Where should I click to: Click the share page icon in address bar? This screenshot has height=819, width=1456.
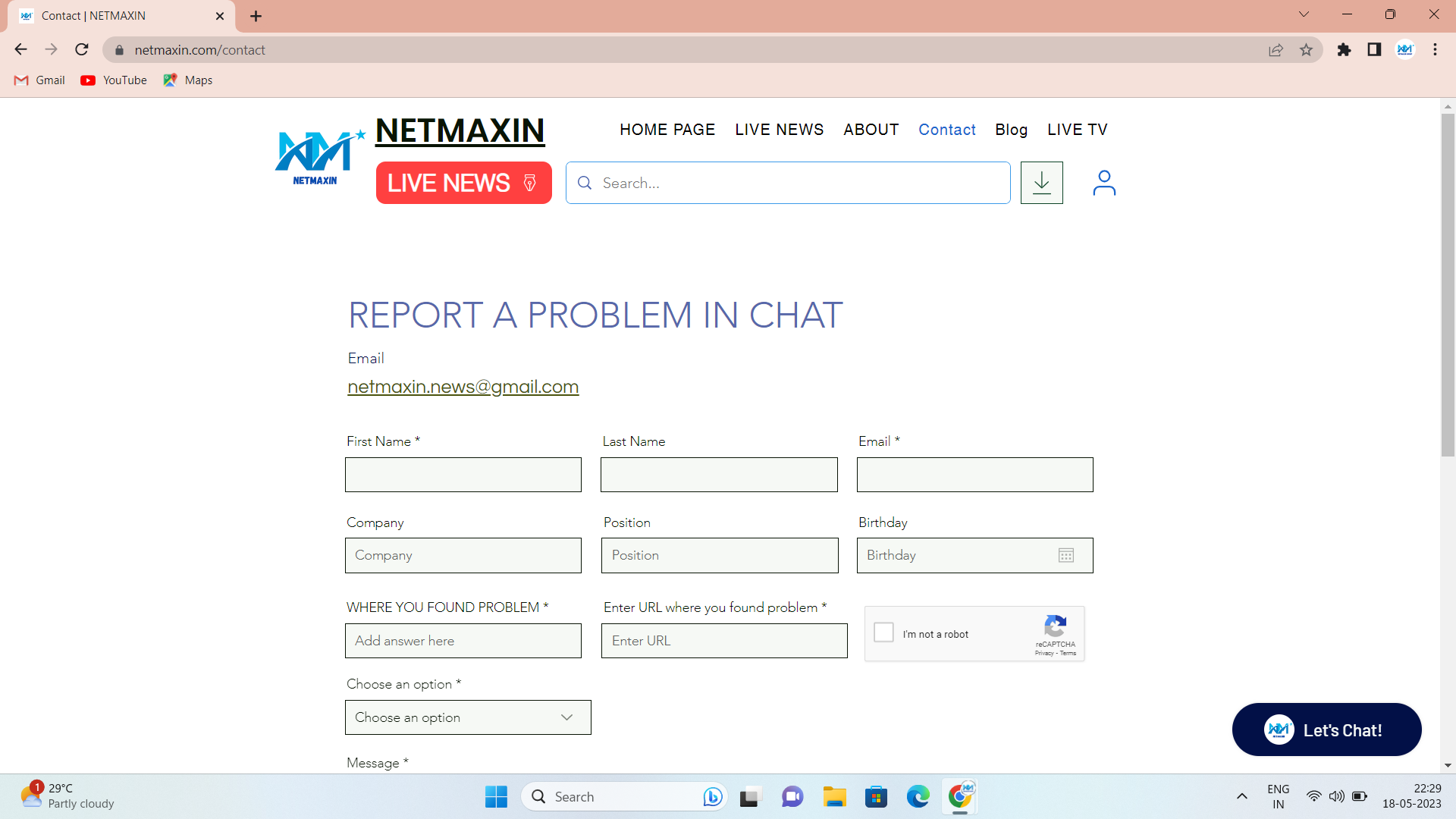click(1276, 50)
